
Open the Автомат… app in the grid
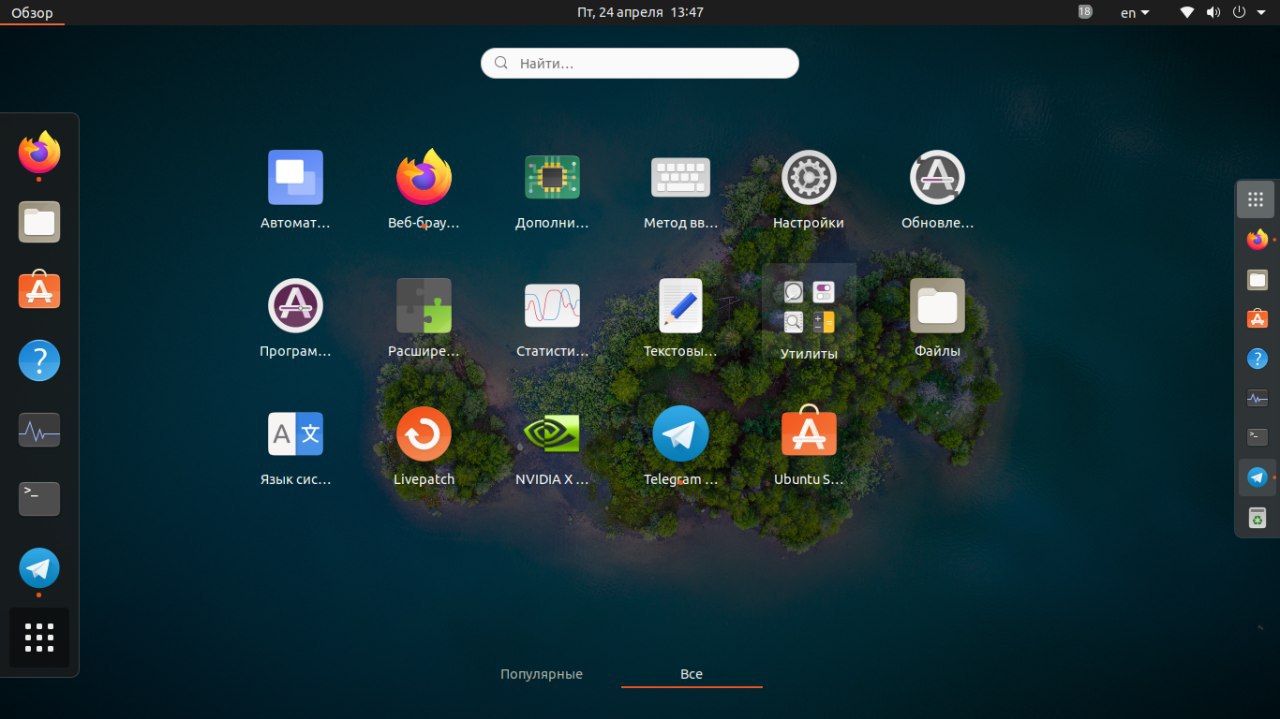click(x=295, y=190)
